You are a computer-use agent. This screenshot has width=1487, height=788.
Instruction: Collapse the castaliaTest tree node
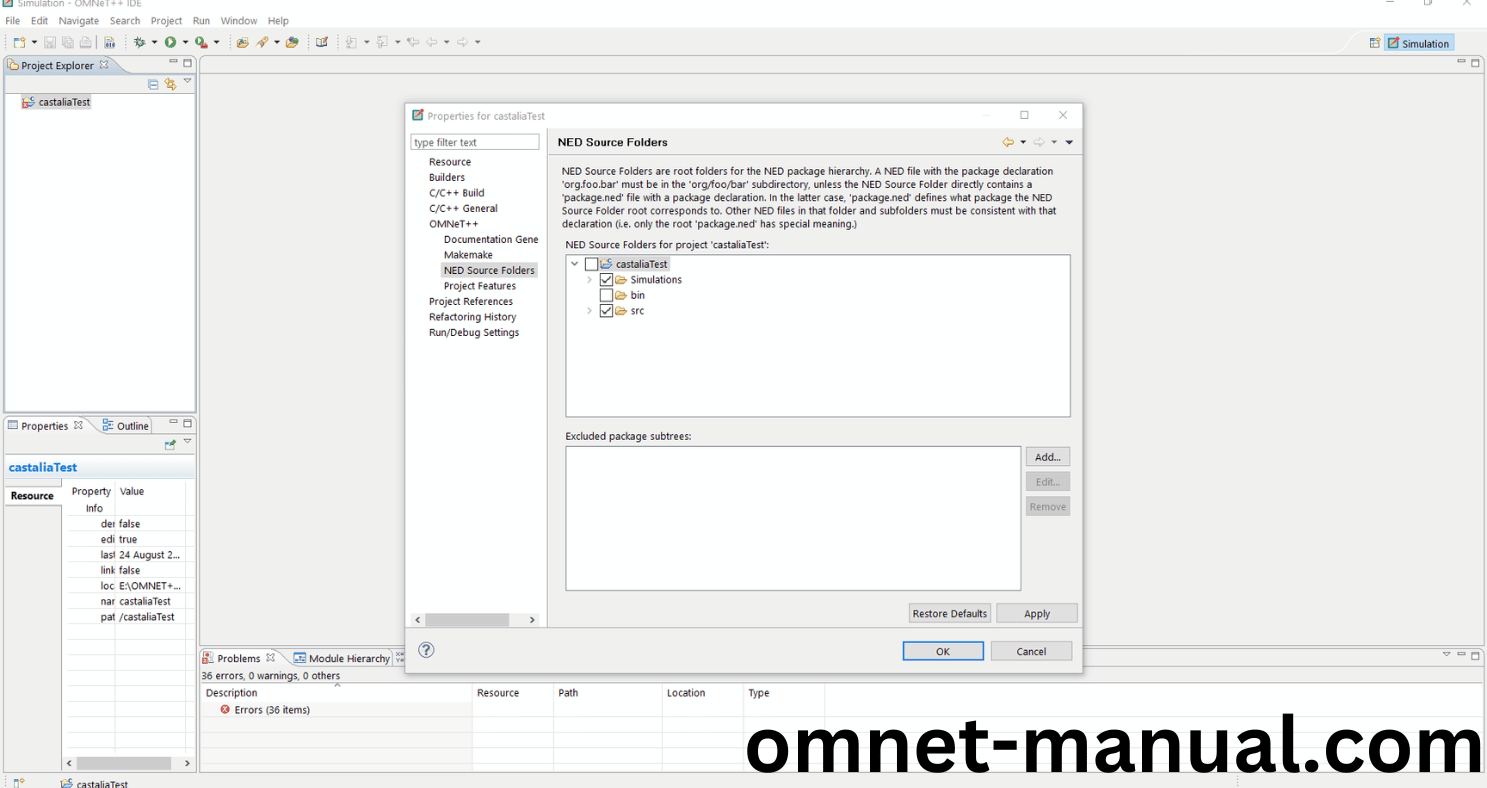tap(574, 264)
